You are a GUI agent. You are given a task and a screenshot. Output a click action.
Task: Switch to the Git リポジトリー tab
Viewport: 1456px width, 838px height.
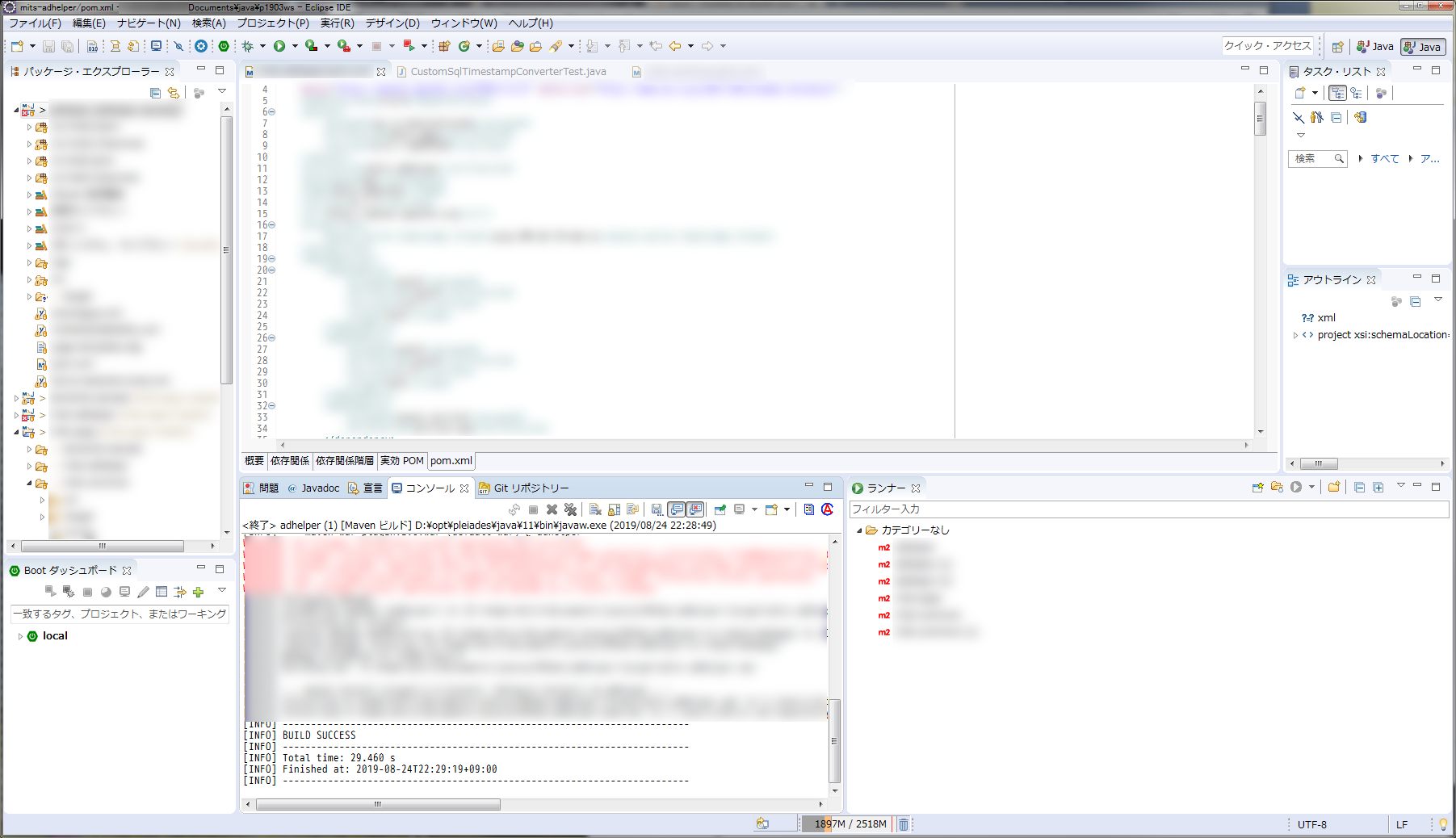(524, 488)
